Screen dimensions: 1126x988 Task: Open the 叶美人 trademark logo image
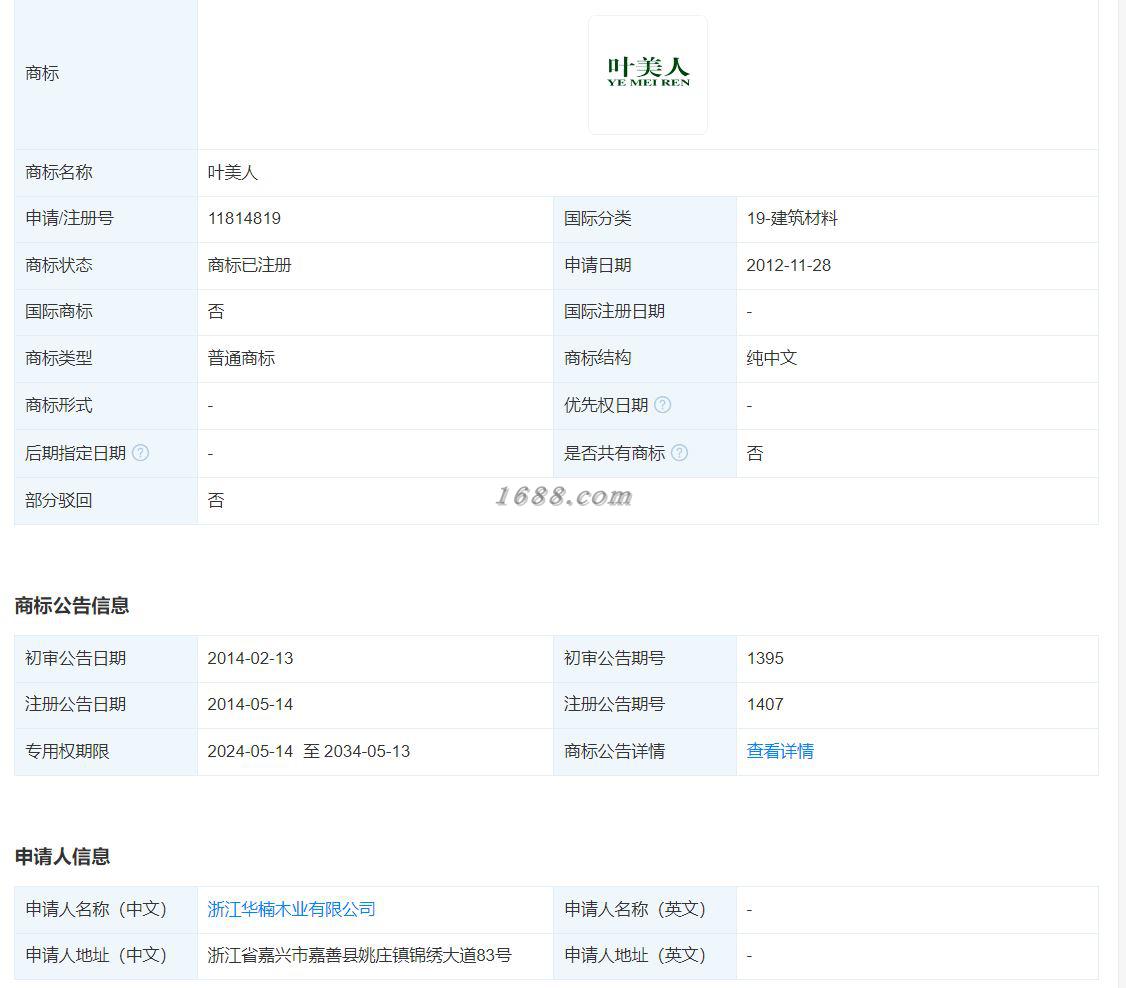[x=648, y=75]
